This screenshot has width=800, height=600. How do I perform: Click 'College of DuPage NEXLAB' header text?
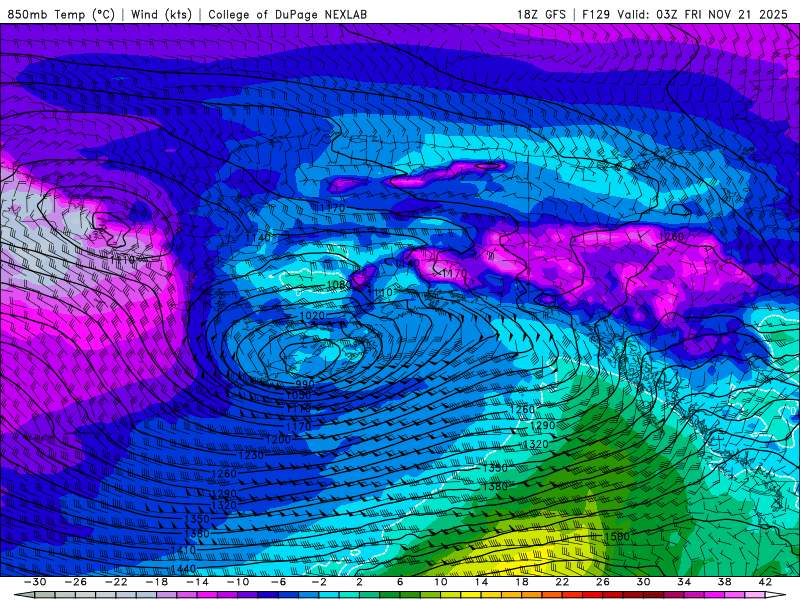[287, 14]
